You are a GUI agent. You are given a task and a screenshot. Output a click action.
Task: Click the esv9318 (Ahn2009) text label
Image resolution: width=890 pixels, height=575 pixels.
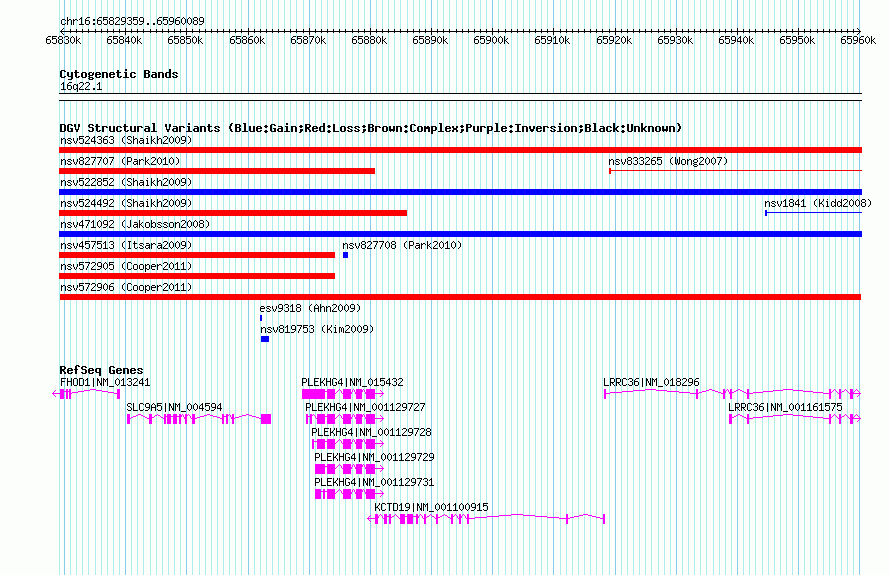tap(310, 308)
